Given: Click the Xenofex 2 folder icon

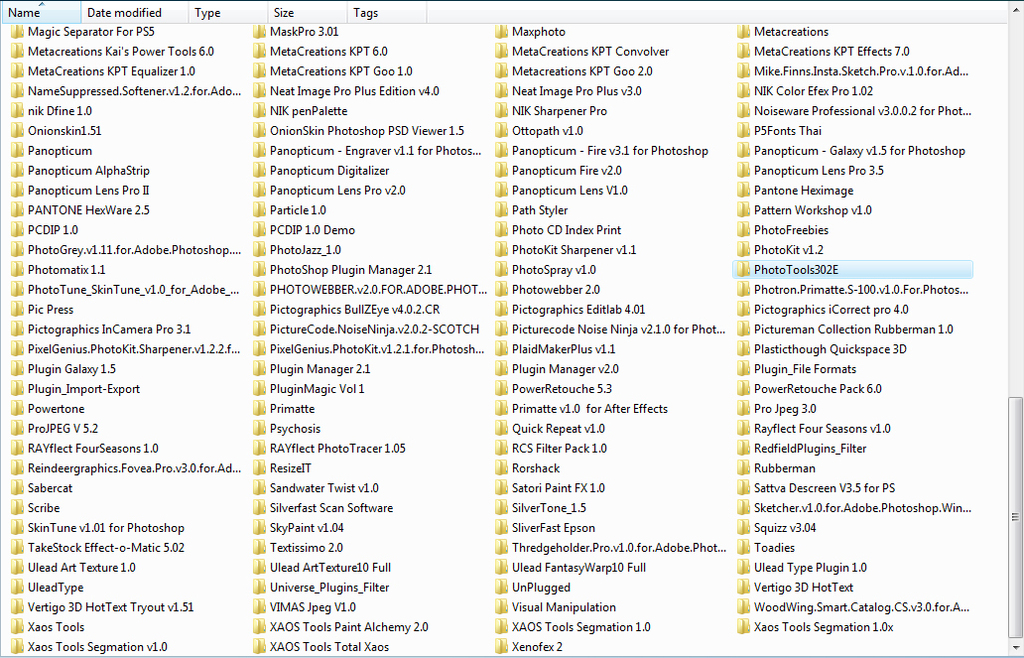Looking at the screenshot, I should 502,647.
